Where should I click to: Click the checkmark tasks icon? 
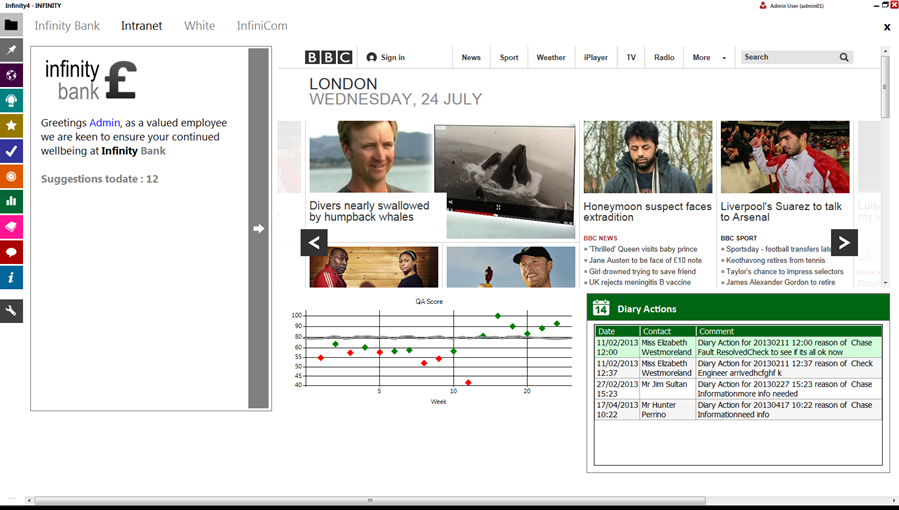pyautogui.click(x=11, y=151)
